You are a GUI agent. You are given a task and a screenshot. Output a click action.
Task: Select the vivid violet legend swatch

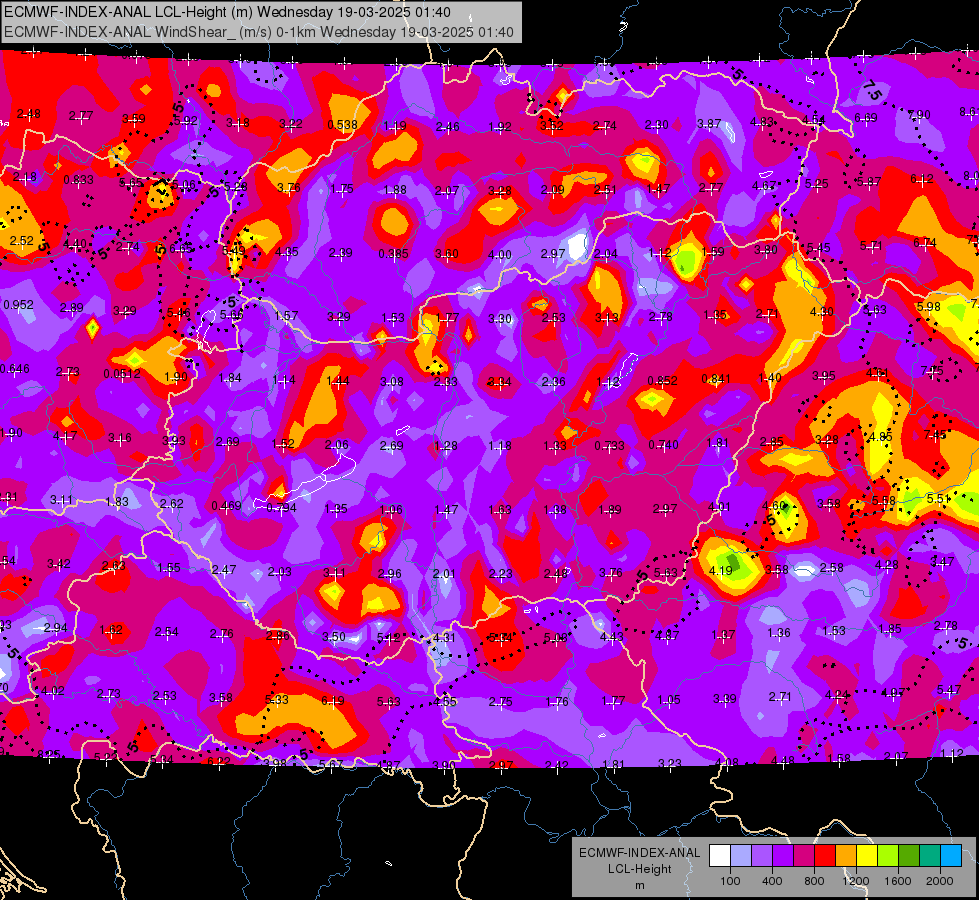pyautogui.click(x=782, y=856)
